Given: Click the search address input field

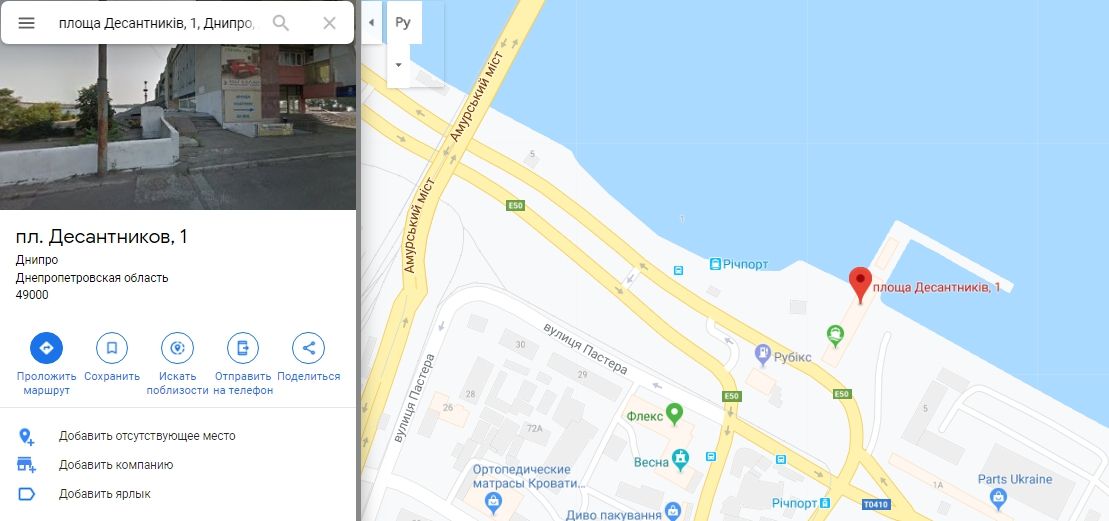Looking at the screenshot, I should point(156,23).
